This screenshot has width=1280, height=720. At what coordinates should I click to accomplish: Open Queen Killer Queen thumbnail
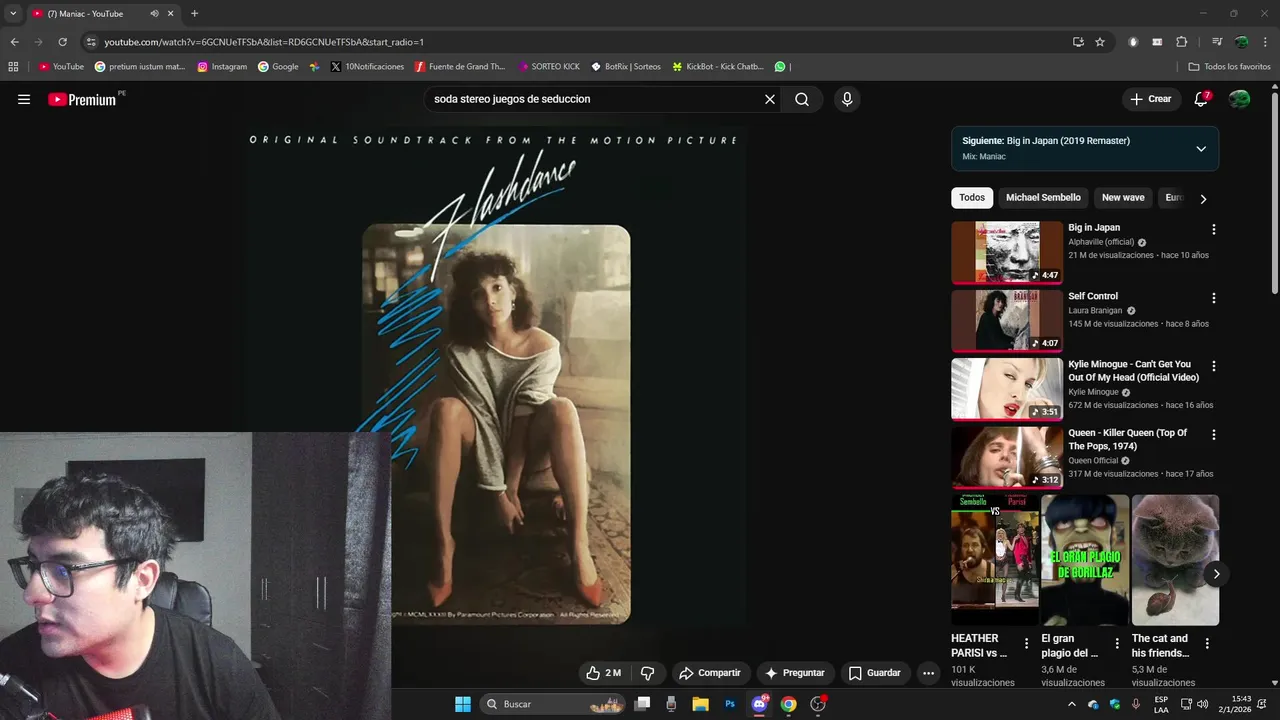(x=1006, y=458)
